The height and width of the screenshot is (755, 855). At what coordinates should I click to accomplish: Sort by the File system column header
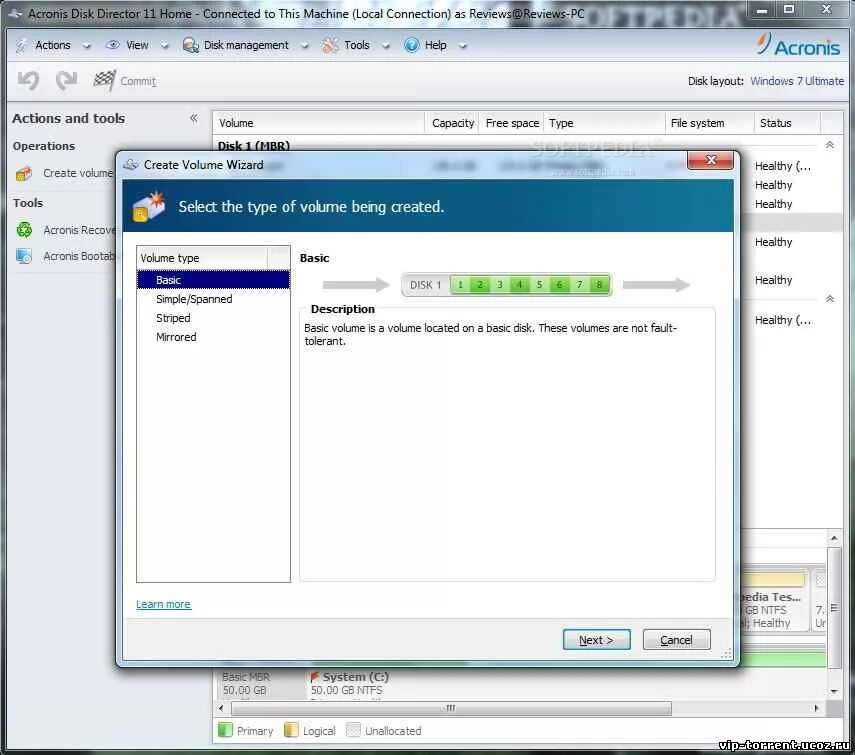click(x=709, y=123)
